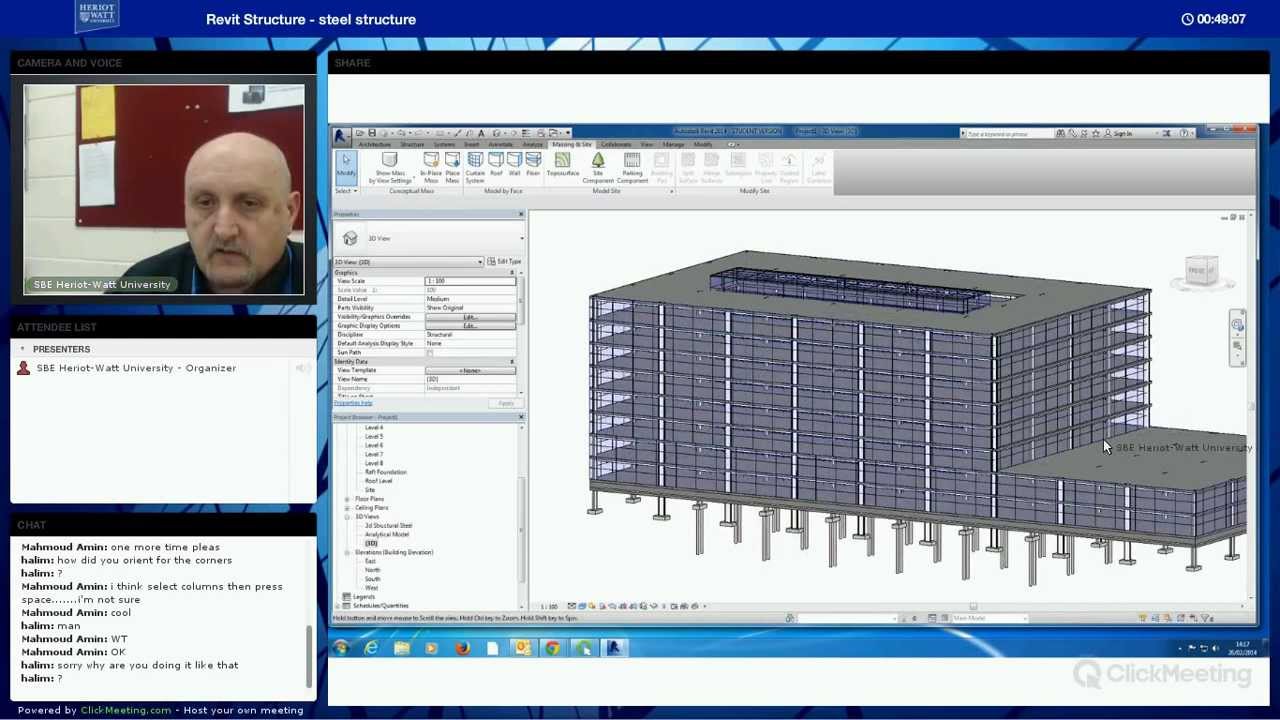1280x720 pixels.
Task: Expand the Ceiling Plans tree node
Action: pos(347,508)
